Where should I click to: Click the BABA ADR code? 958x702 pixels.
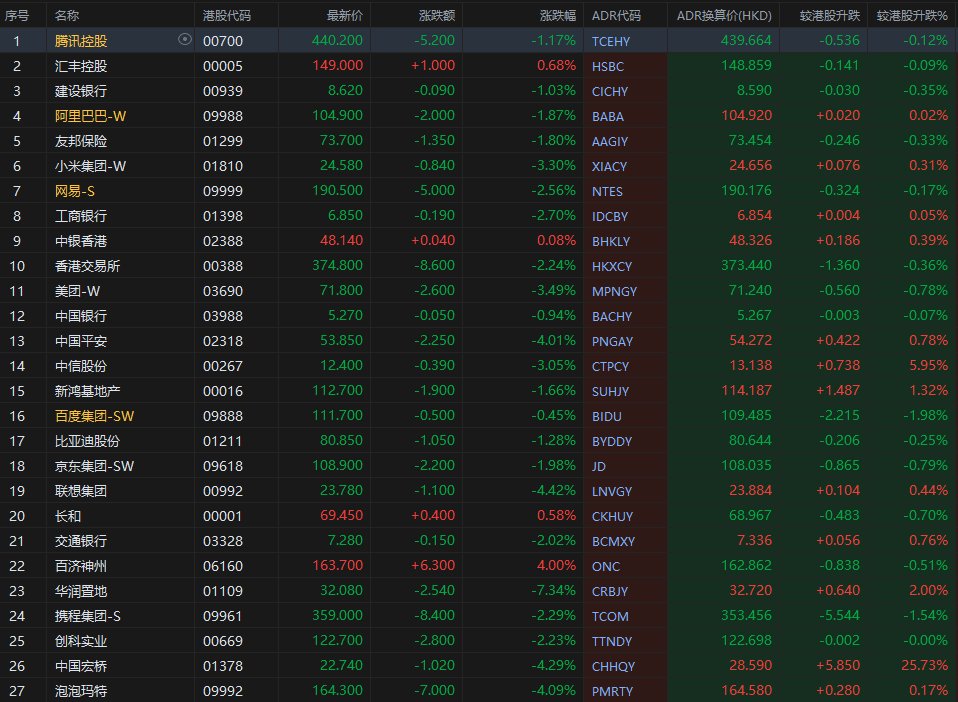pyautogui.click(x=607, y=117)
